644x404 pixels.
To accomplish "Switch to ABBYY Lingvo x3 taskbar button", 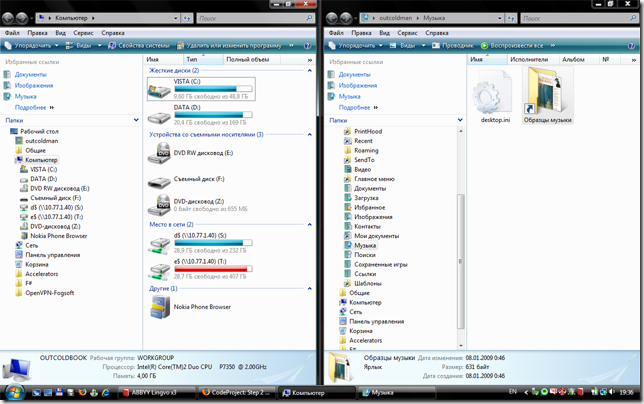I will [157, 393].
